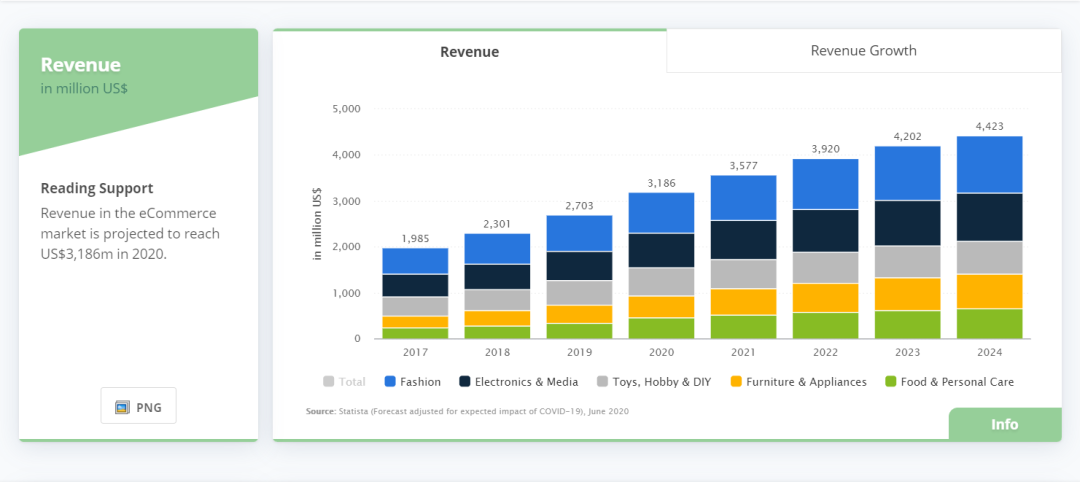Click the 1,985 total label
Screen dimensions: 1080x482
coord(415,238)
